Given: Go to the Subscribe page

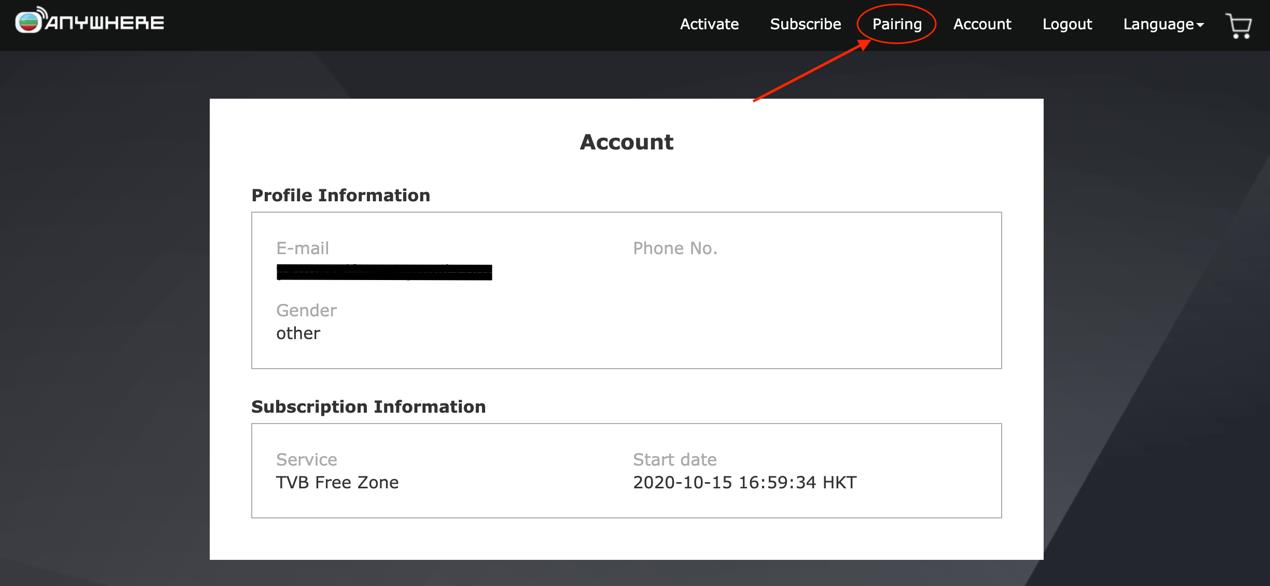Looking at the screenshot, I should (x=805, y=24).
